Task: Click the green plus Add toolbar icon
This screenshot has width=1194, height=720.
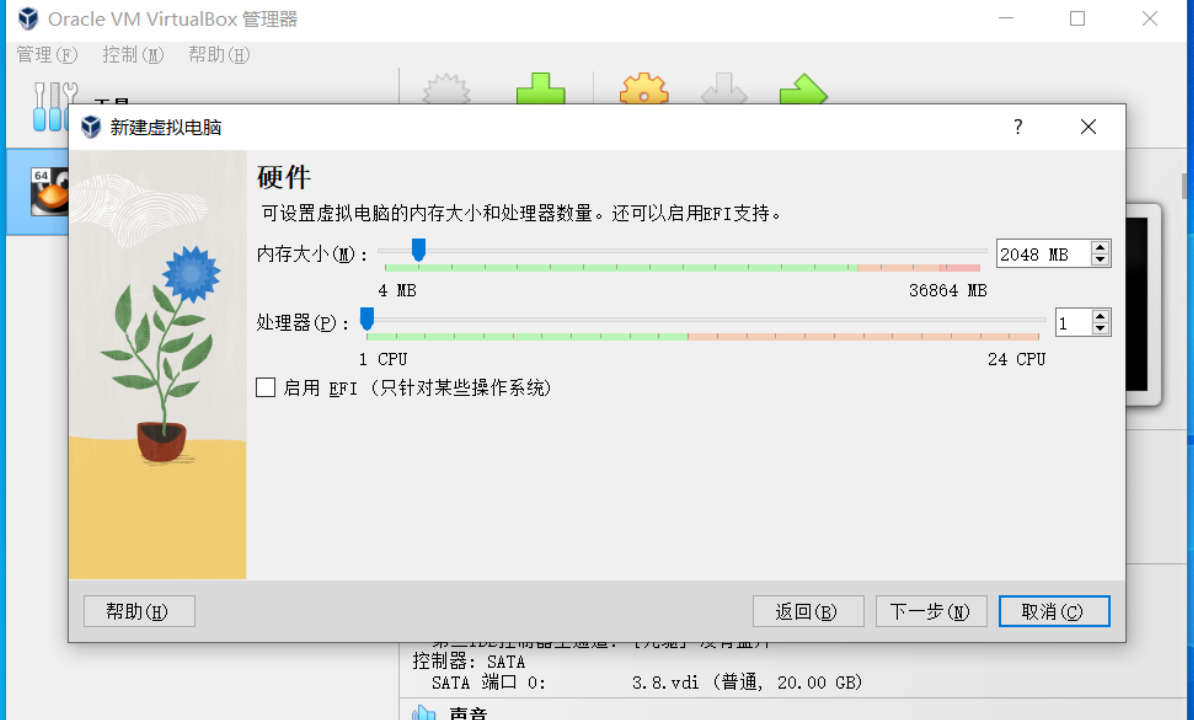Action: 541,89
